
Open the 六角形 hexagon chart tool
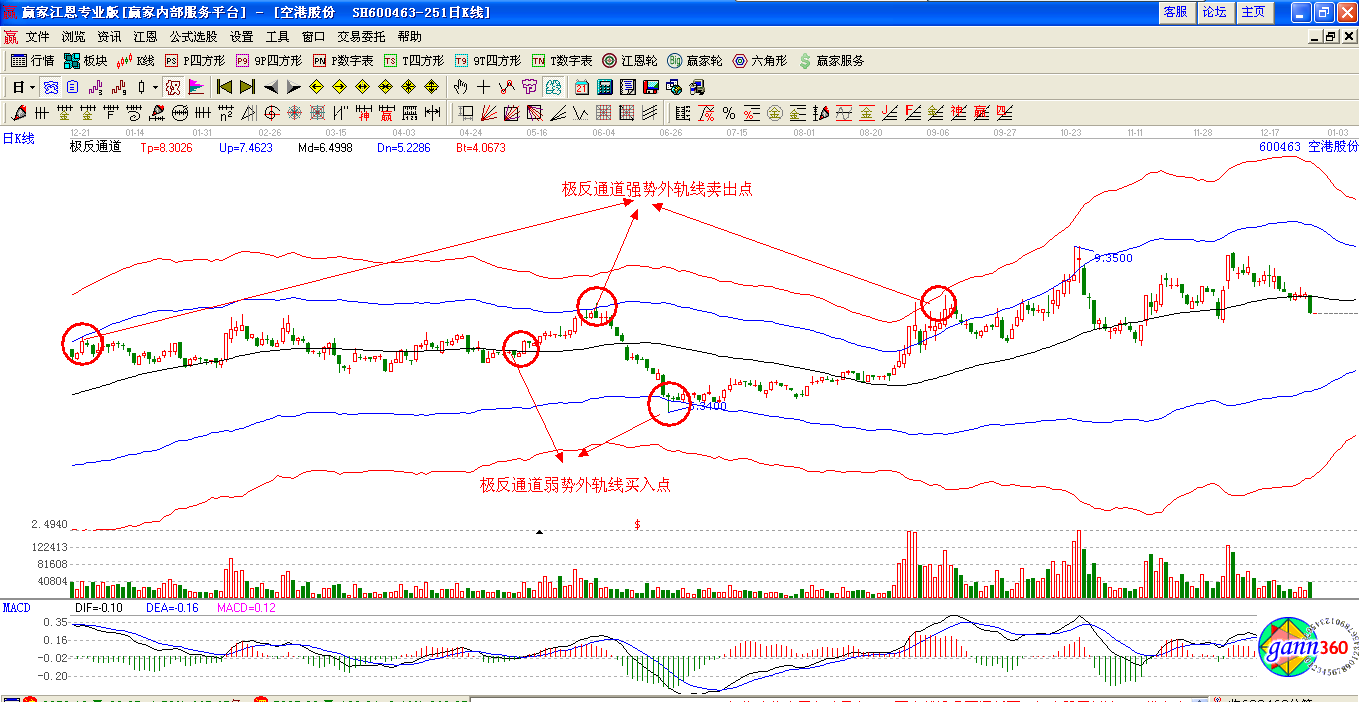[760, 61]
